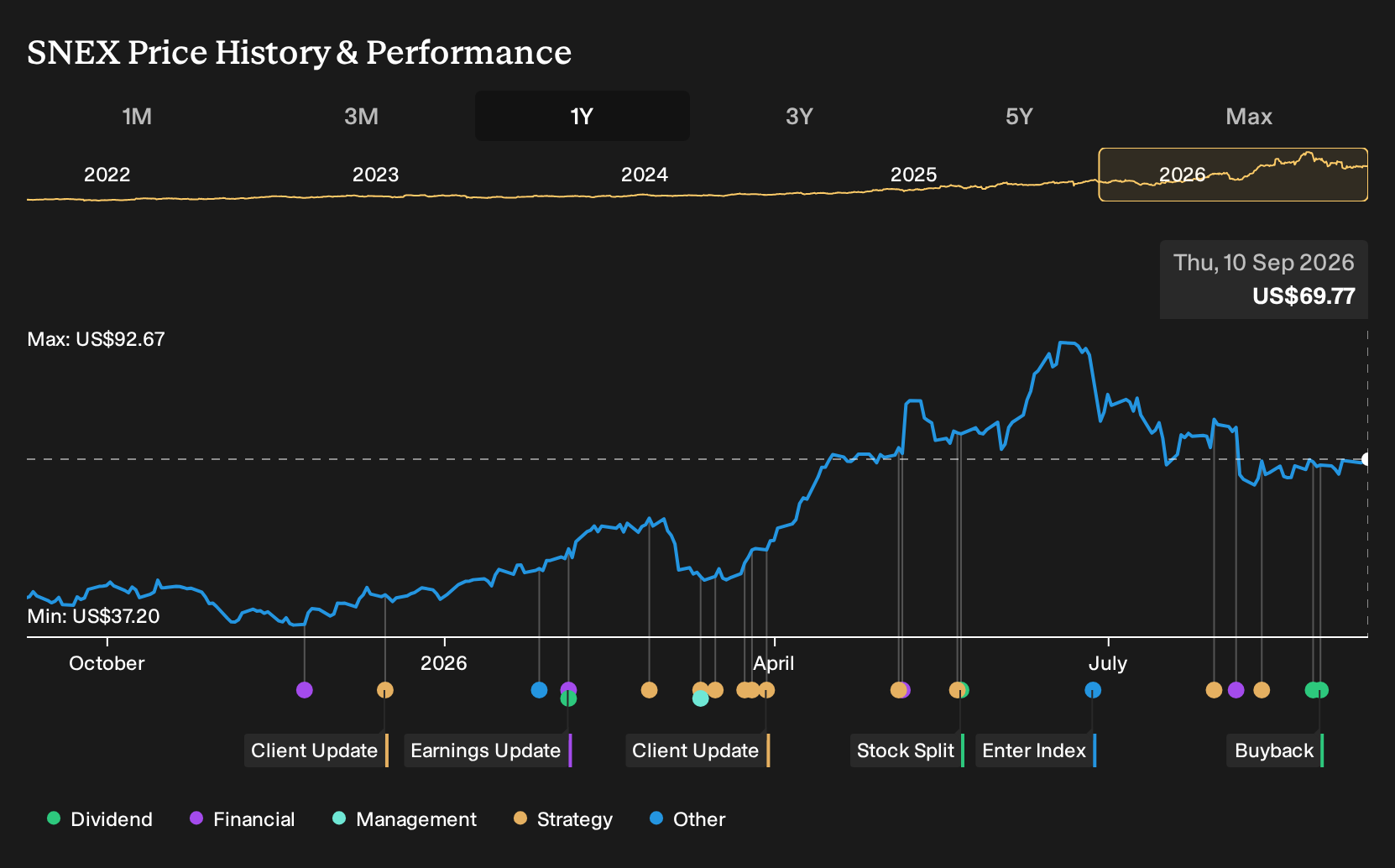This screenshot has height=868, width=1395.
Task: Select the Max time range tab
Action: [x=1249, y=116]
